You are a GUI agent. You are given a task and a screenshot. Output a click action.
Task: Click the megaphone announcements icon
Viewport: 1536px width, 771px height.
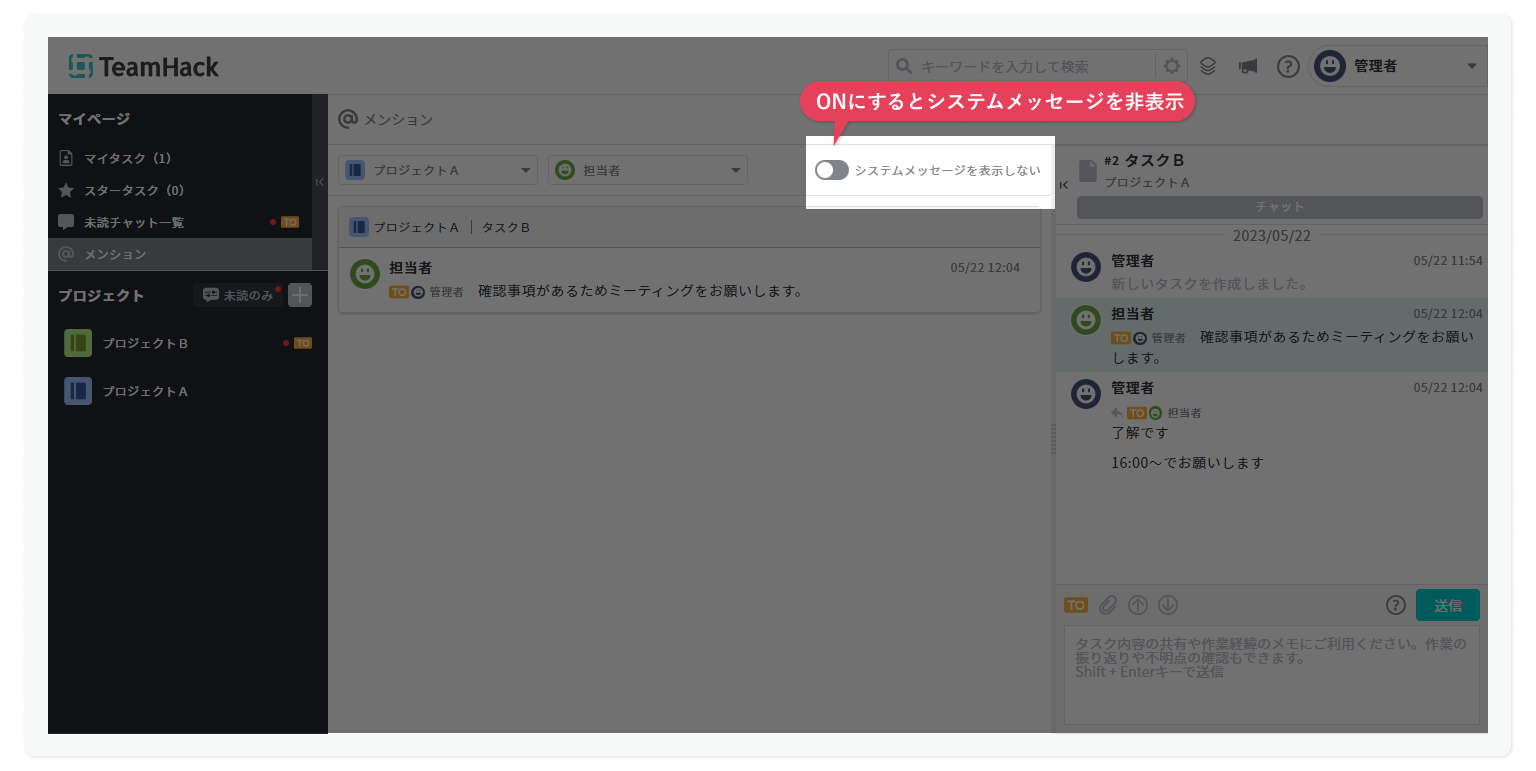[1247, 66]
